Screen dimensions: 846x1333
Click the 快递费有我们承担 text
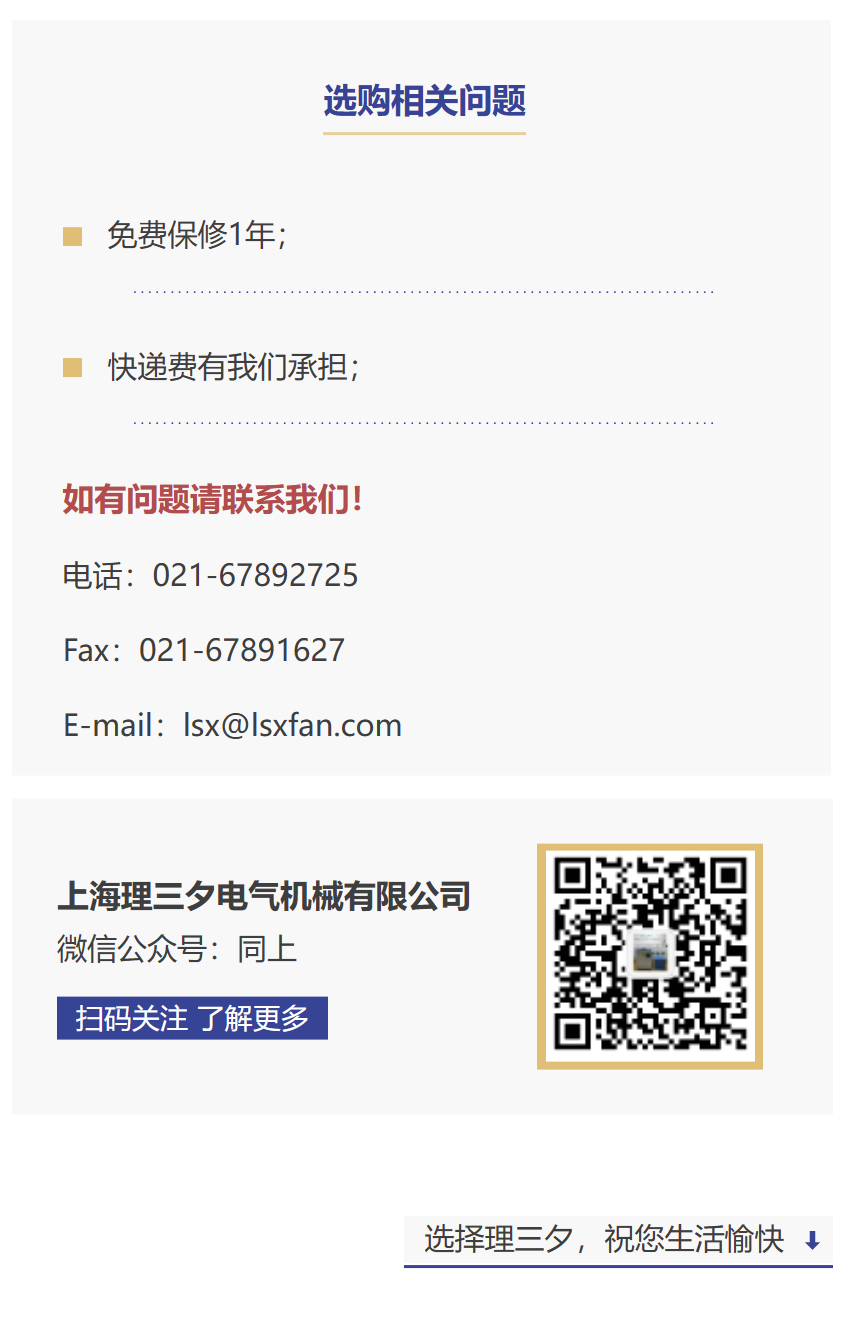pyautogui.click(x=233, y=367)
